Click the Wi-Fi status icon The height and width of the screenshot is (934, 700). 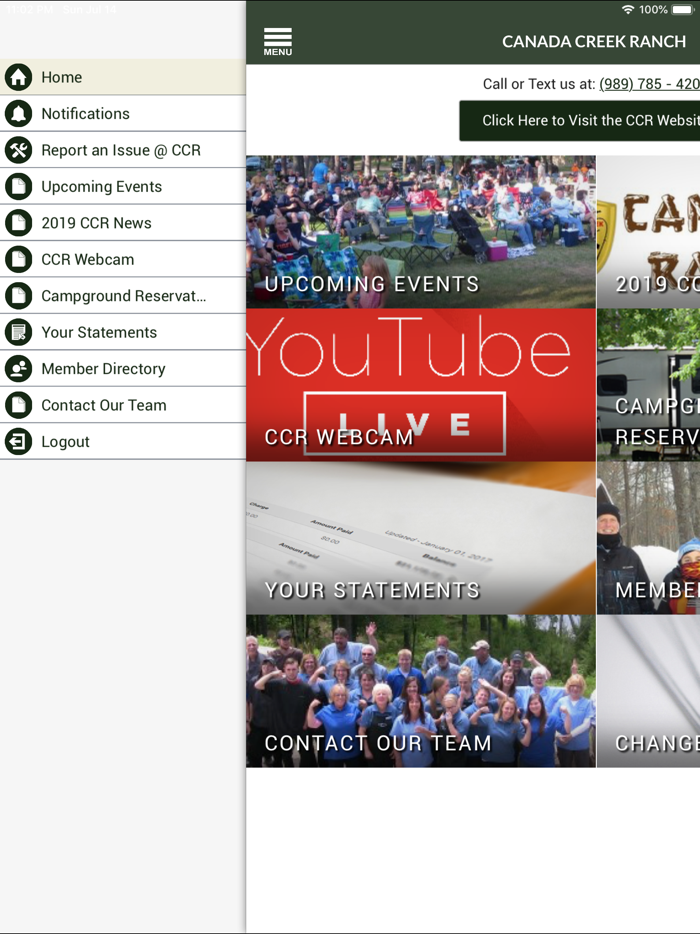click(627, 10)
